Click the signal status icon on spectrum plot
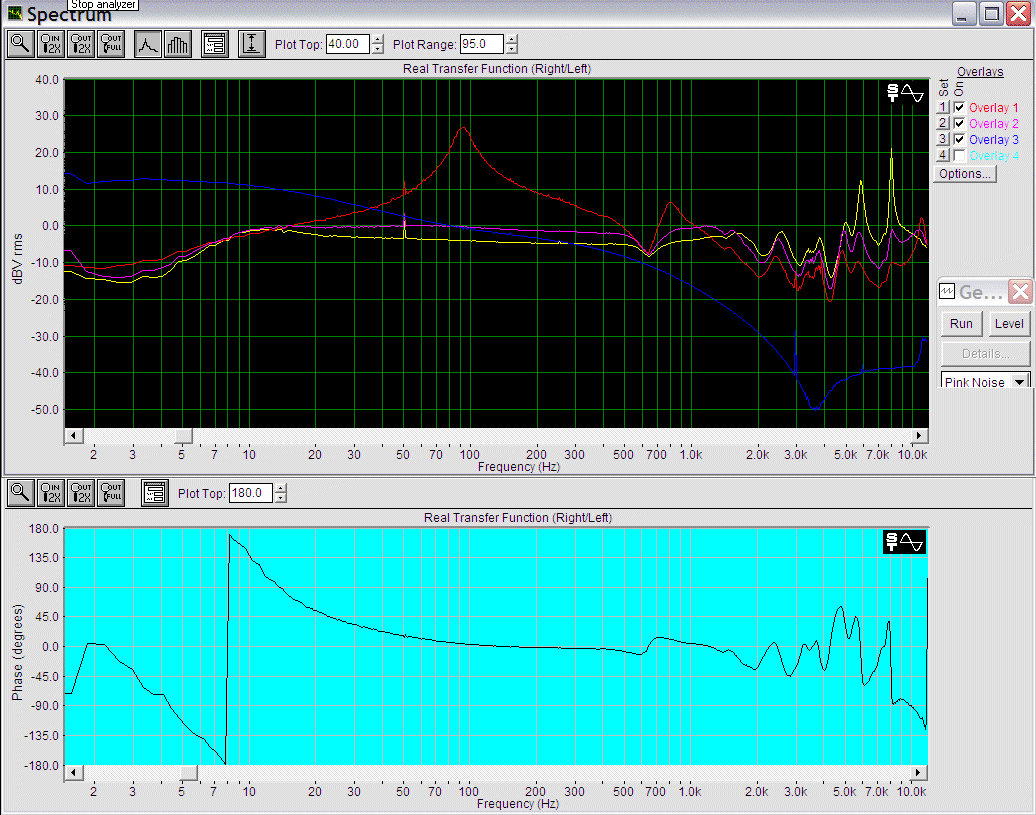Image resolution: width=1036 pixels, height=815 pixels. 905,93
